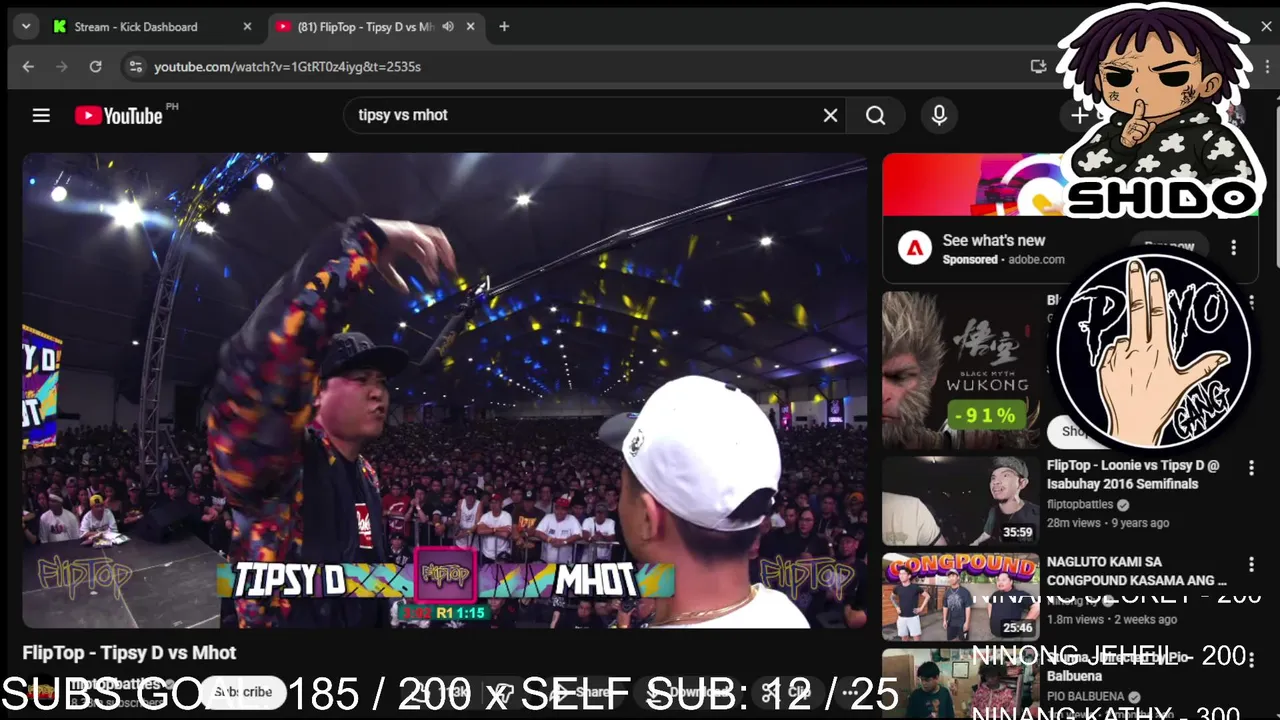Click the video player to pause playback
Image resolution: width=1280 pixels, height=720 pixels.
(x=445, y=390)
